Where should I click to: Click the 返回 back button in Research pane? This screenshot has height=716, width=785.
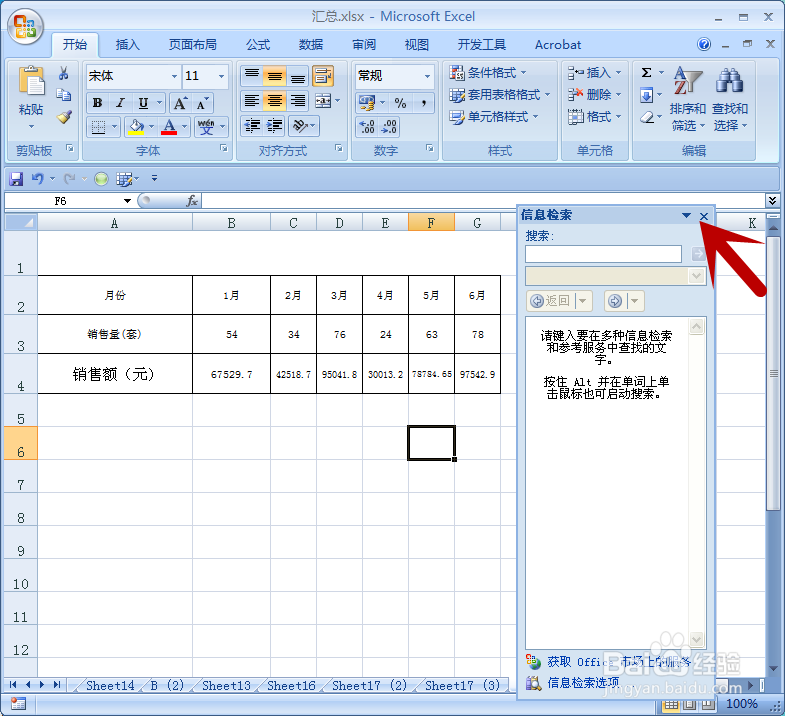click(x=551, y=300)
